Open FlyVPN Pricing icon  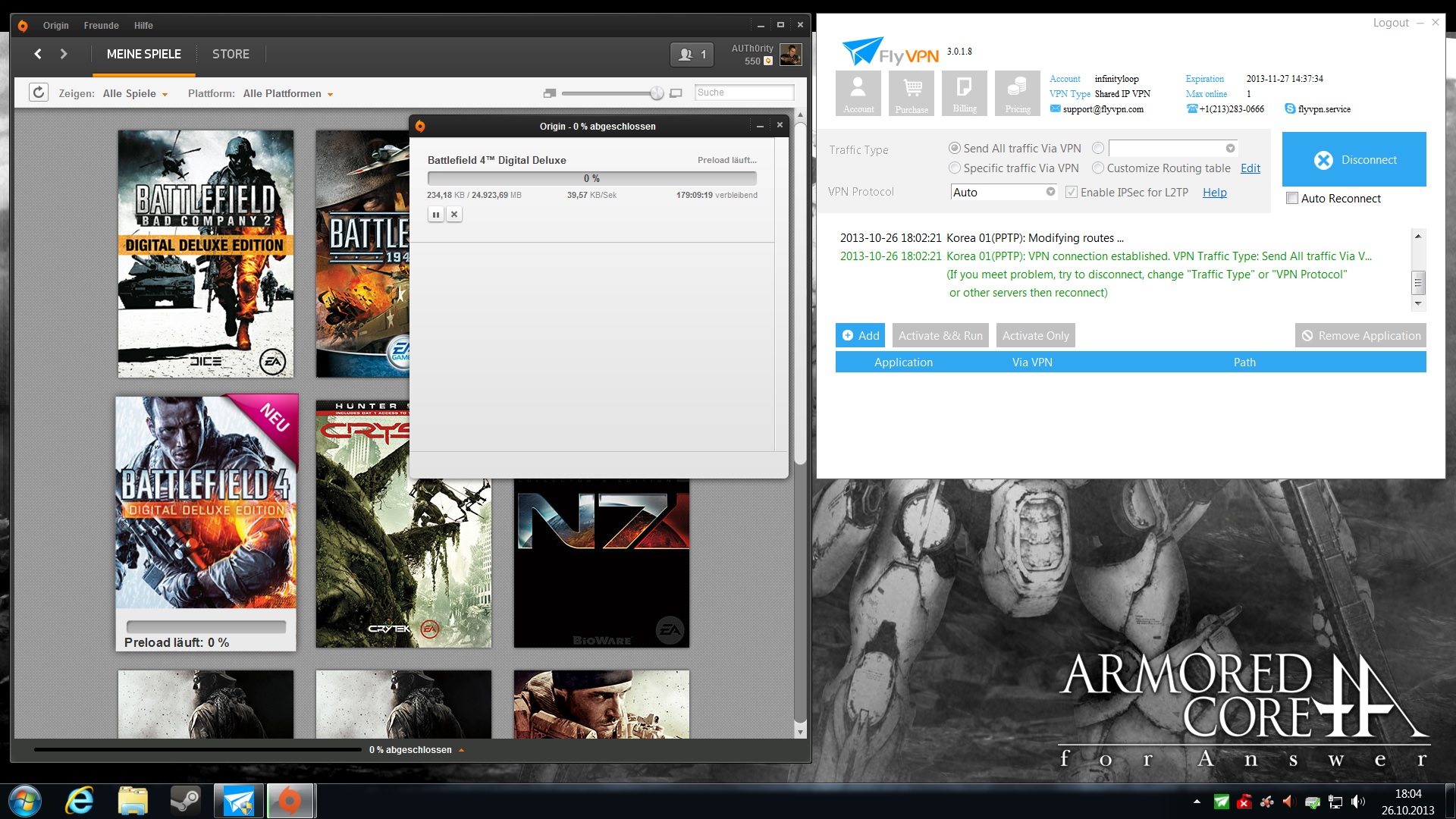pyautogui.click(x=1018, y=93)
